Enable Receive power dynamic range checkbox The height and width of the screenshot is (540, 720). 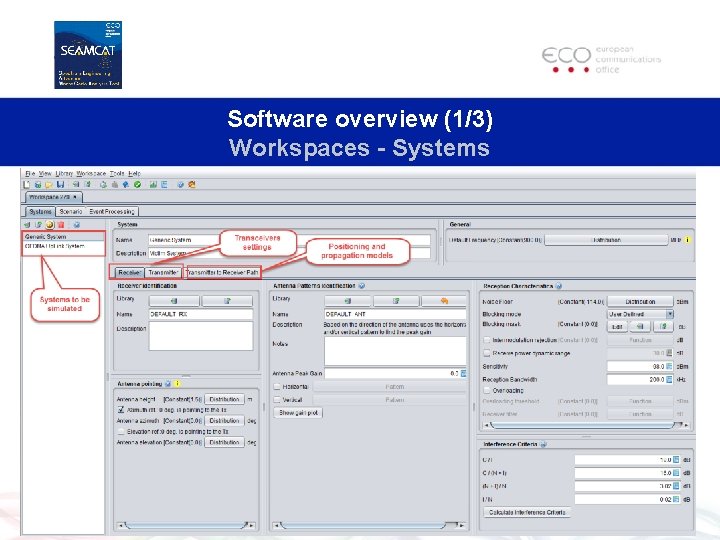click(487, 353)
